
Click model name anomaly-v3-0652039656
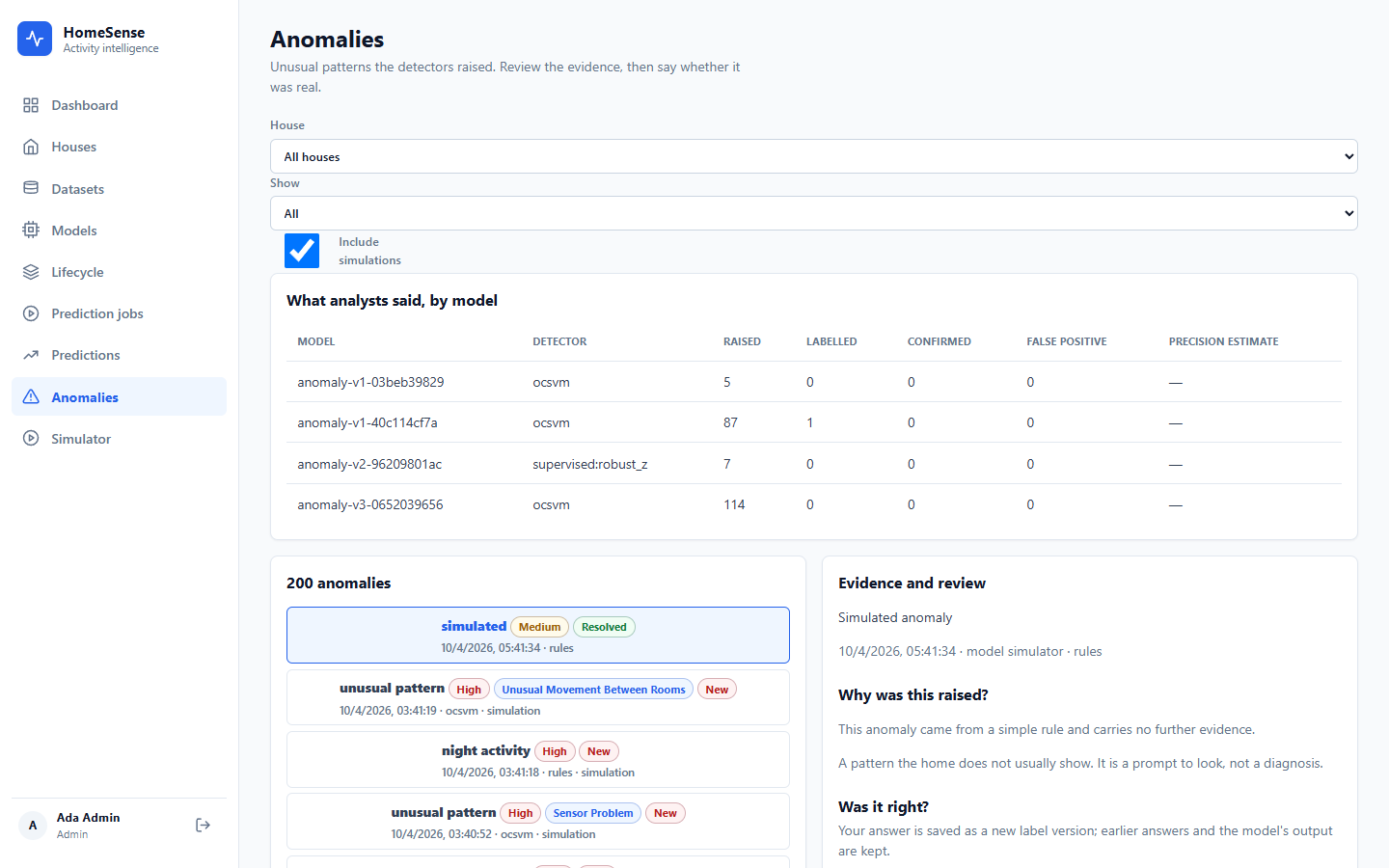[370, 504]
